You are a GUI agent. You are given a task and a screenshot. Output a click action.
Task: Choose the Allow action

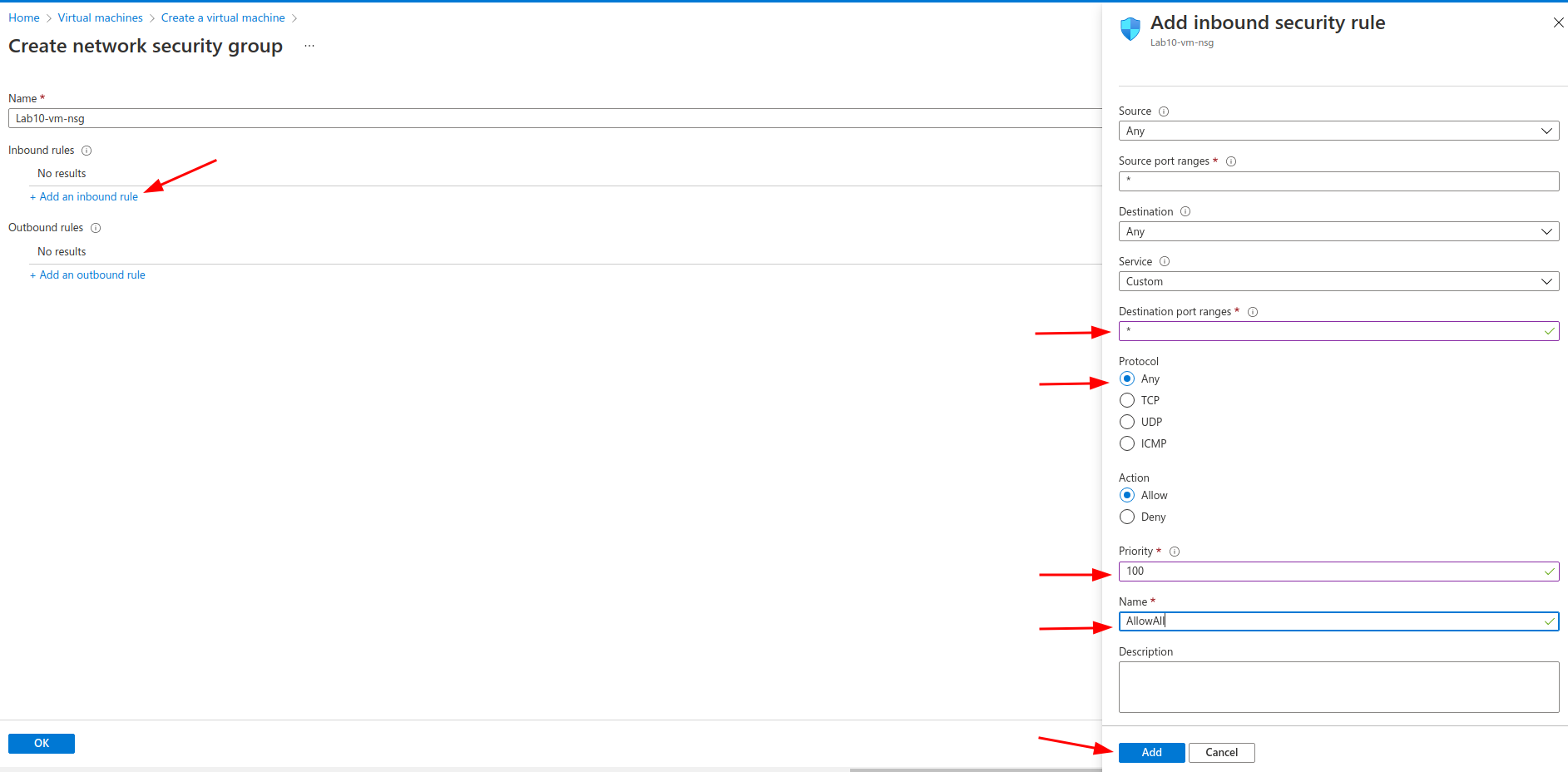[1127, 495]
